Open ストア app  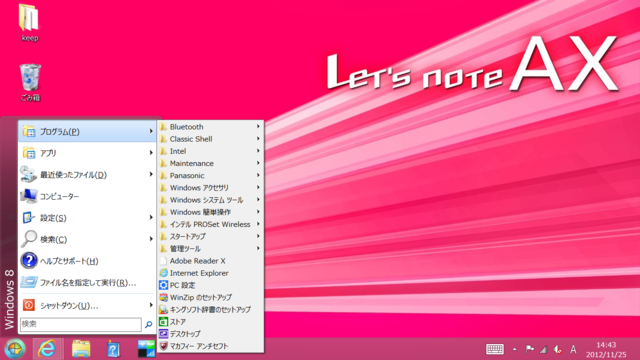click(x=210, y=322)
